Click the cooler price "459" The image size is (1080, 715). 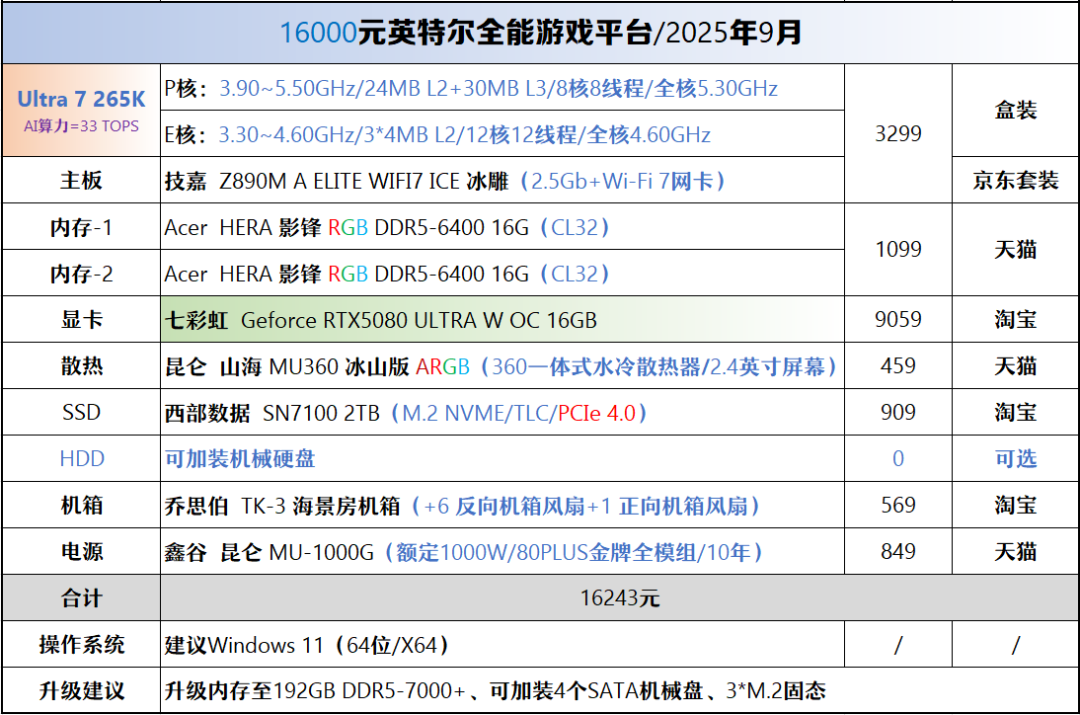898,366
